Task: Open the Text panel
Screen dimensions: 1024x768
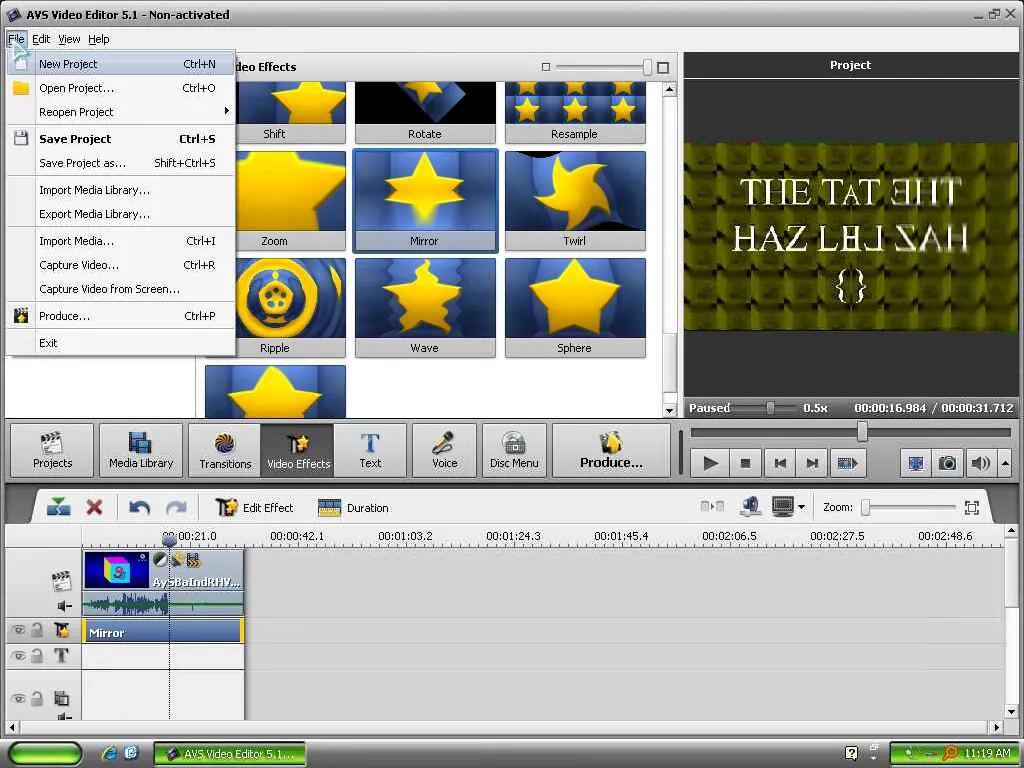Action: [370, 451]
